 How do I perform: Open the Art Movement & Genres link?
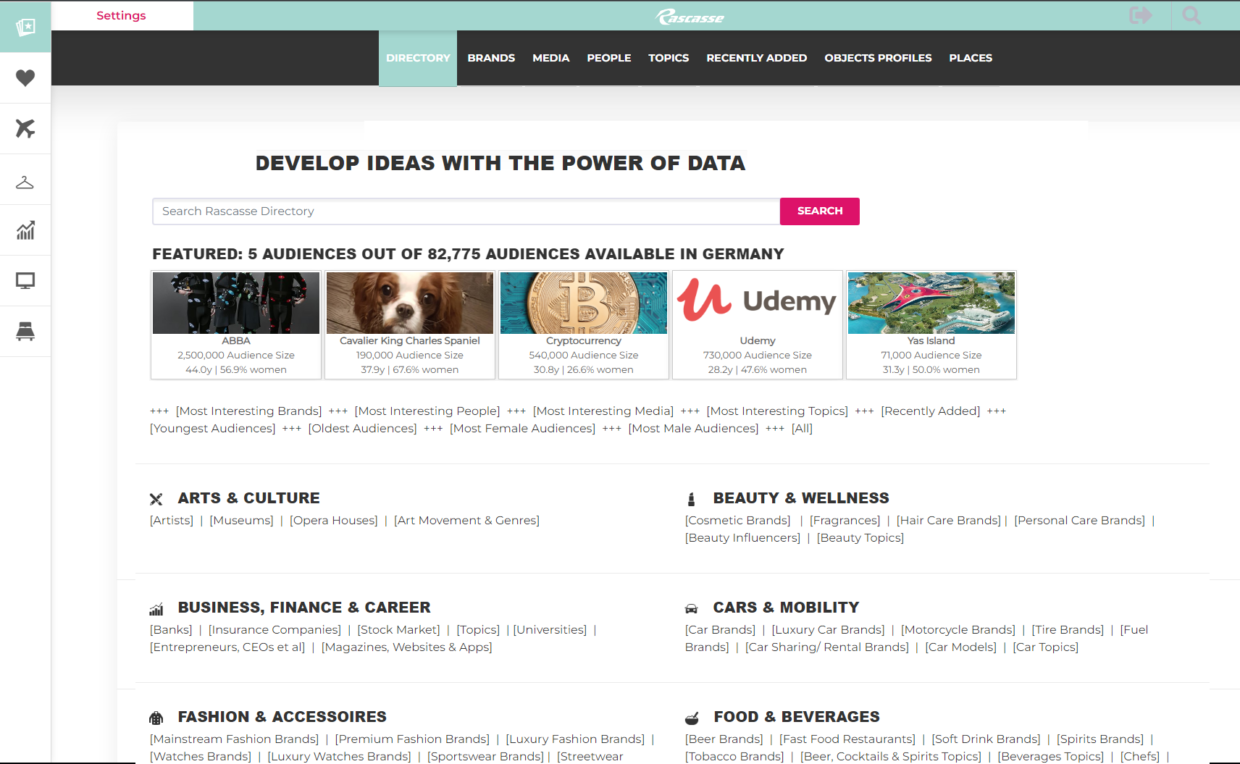tap(467, 520)
